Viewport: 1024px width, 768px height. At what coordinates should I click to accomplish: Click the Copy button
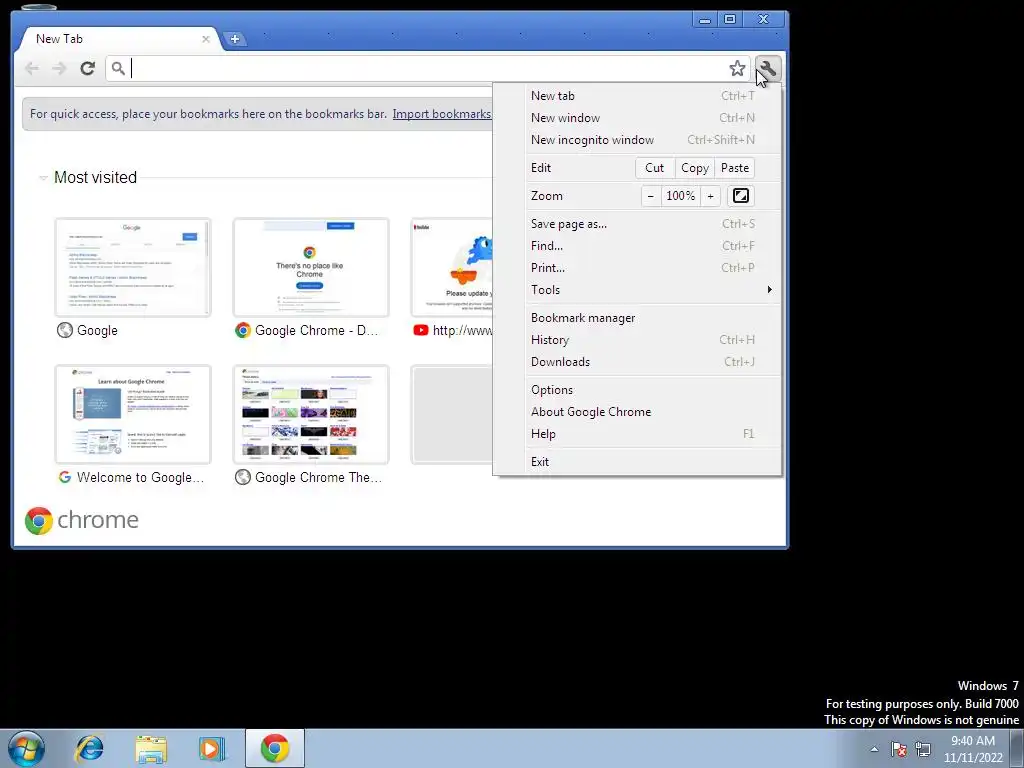(x=695, y=168)
